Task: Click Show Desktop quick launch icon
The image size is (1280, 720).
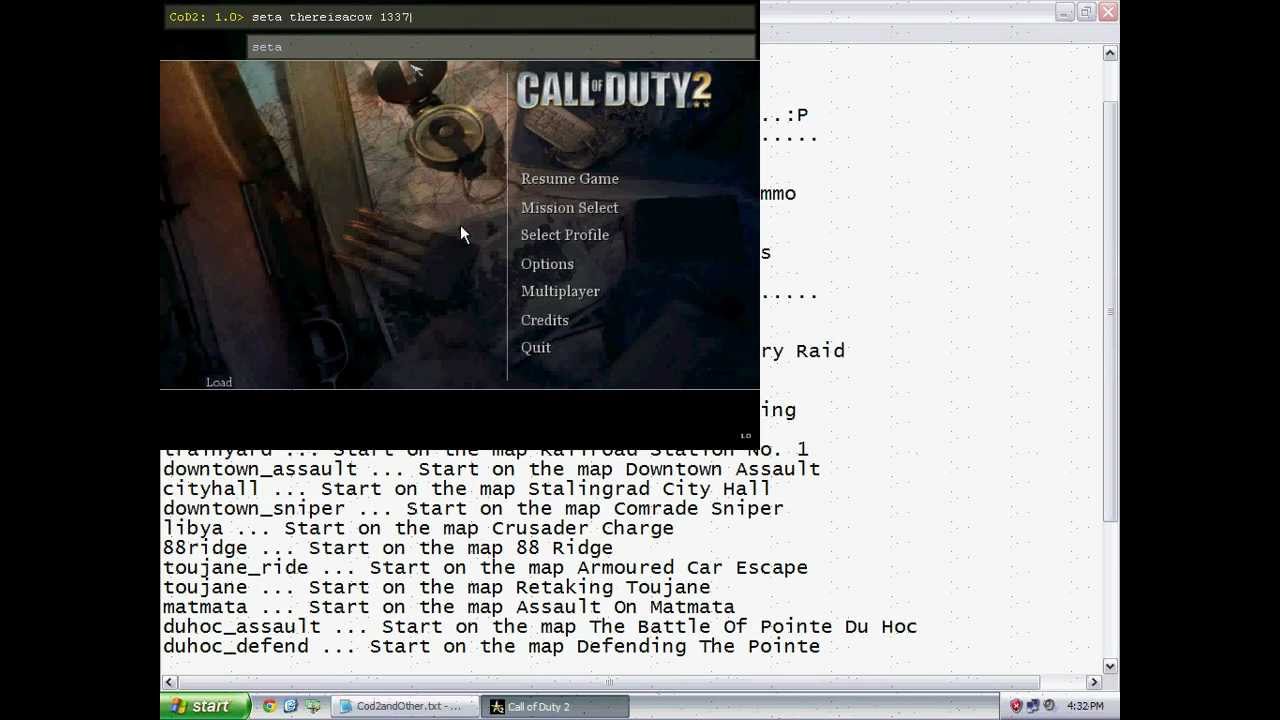Action: [x=312, y=706]
